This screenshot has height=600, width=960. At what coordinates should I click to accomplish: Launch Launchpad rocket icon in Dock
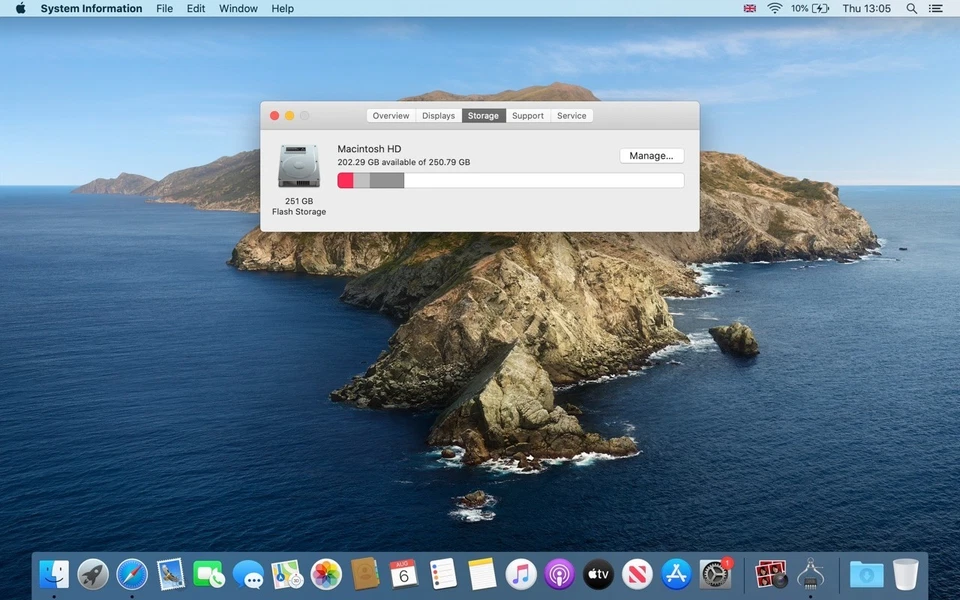click(93, 575)
